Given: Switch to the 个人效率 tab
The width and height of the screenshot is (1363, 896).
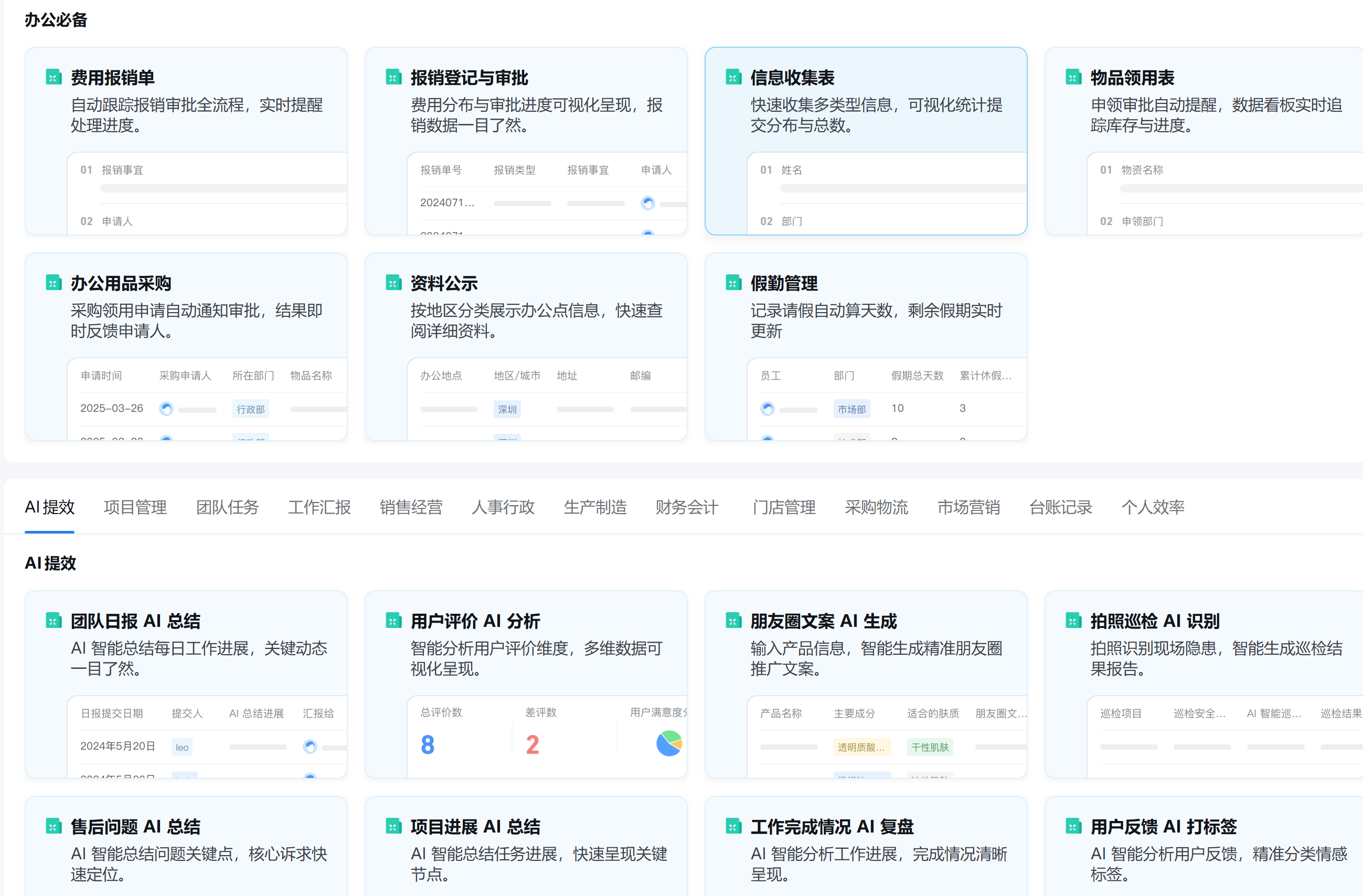Looking at the screenshot, I should pyautogui.click(x=1153, y=507).
